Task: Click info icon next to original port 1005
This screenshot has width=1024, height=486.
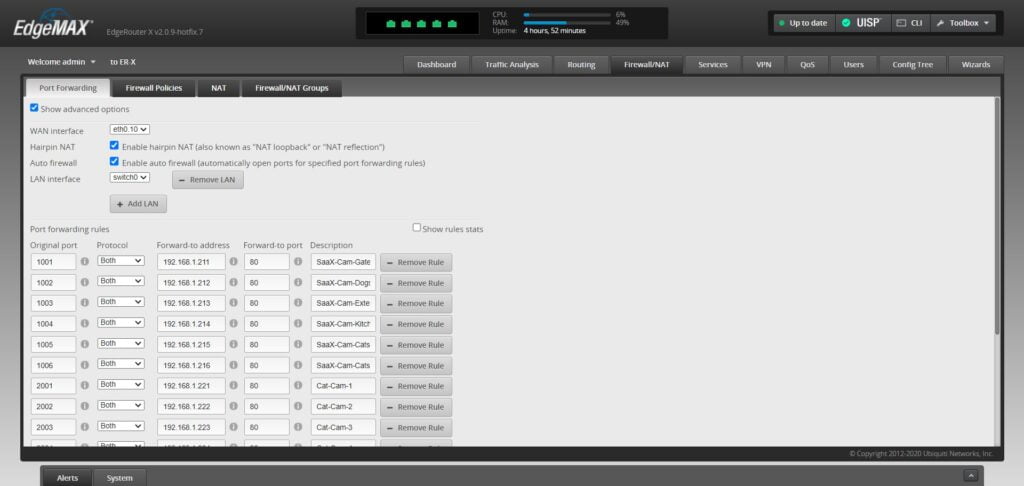Action: click(x=84, y=344)
